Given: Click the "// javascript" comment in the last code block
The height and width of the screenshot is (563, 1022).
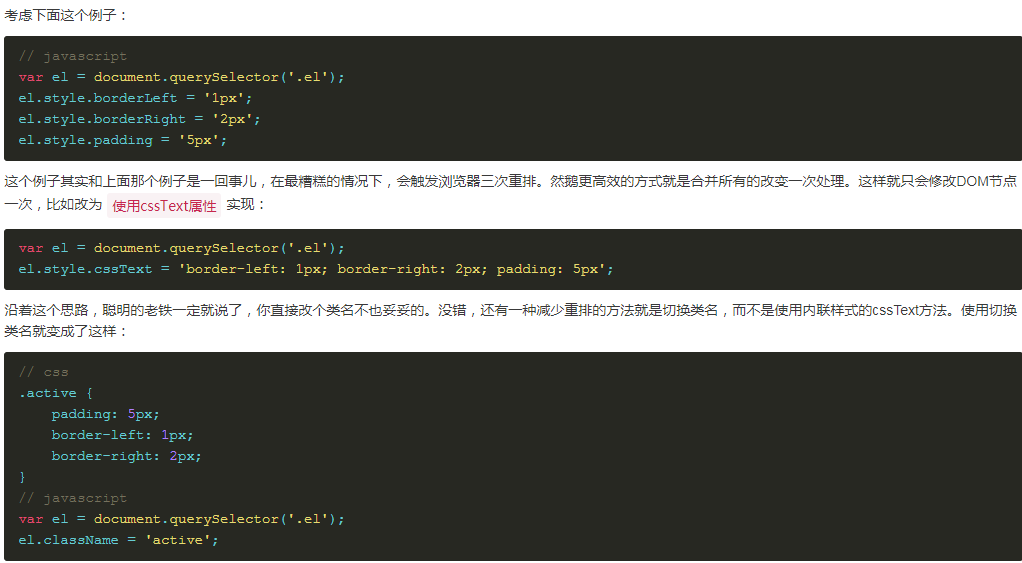Looking at the screenshot, I should [x=72, y=498].
